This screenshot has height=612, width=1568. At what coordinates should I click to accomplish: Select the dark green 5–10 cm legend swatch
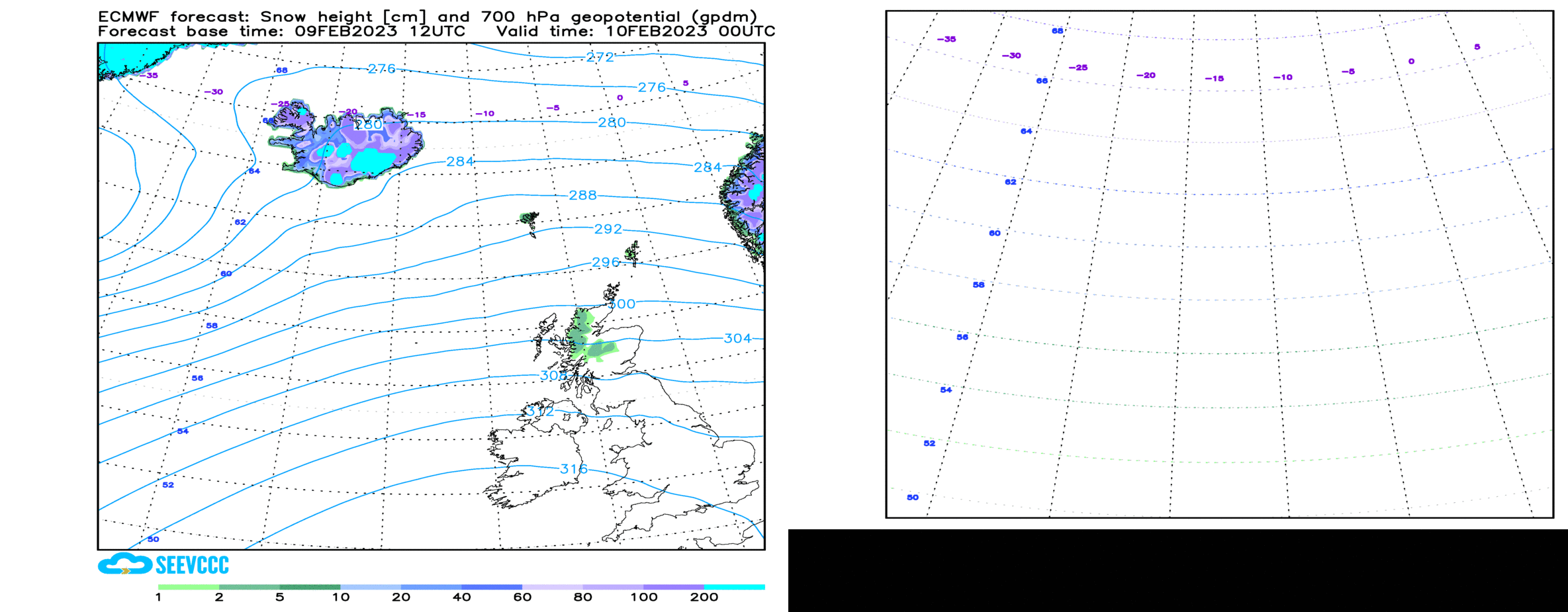(x=310, y=587)
